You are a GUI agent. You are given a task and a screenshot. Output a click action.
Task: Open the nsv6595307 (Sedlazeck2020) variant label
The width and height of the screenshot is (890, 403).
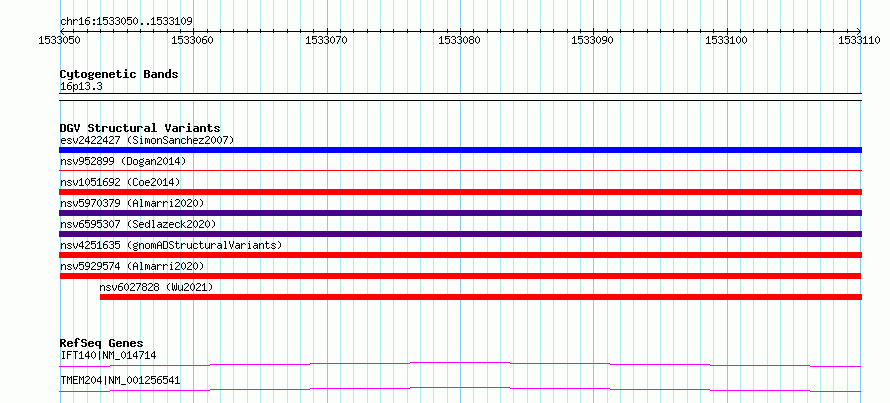pyautogui.click(x=138, y=224)
